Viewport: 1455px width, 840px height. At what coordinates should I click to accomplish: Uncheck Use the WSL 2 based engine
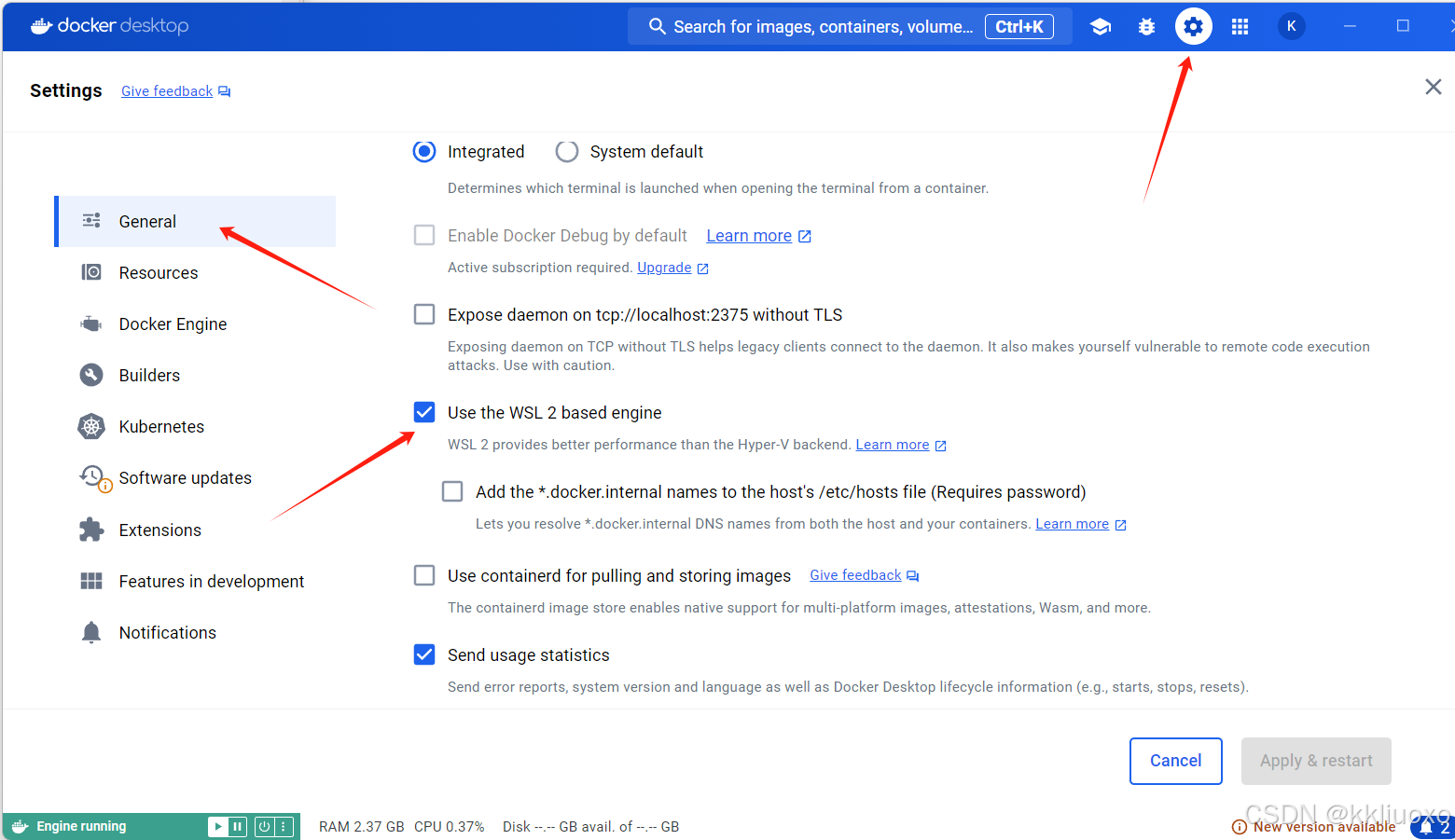click(424, 412)
